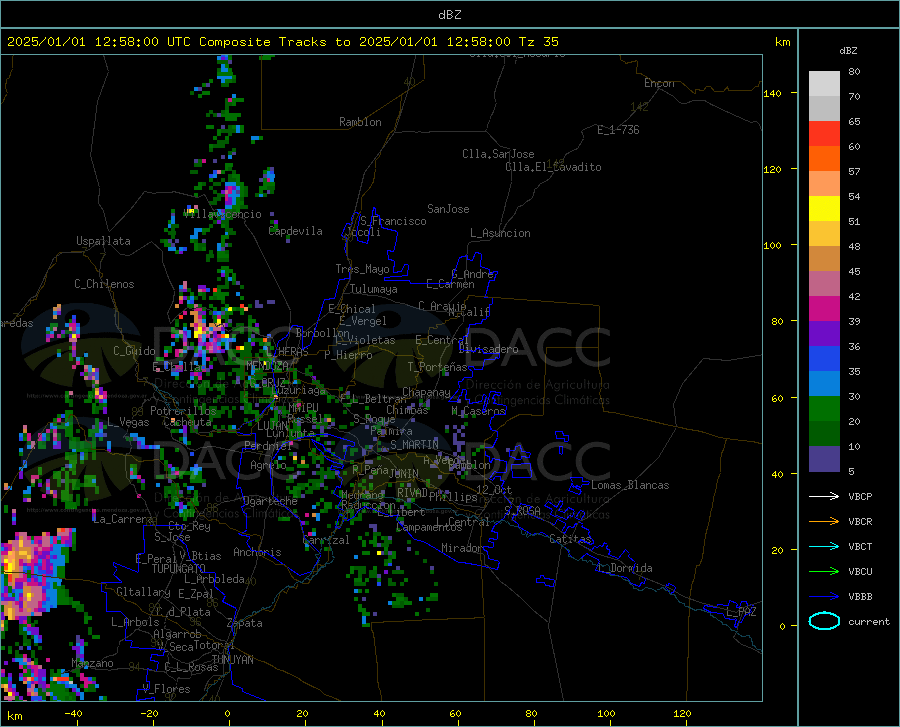Select the slate purple 5–10 dBZ swatch
The width and height of the screenshot is (900, 727).
824,459
